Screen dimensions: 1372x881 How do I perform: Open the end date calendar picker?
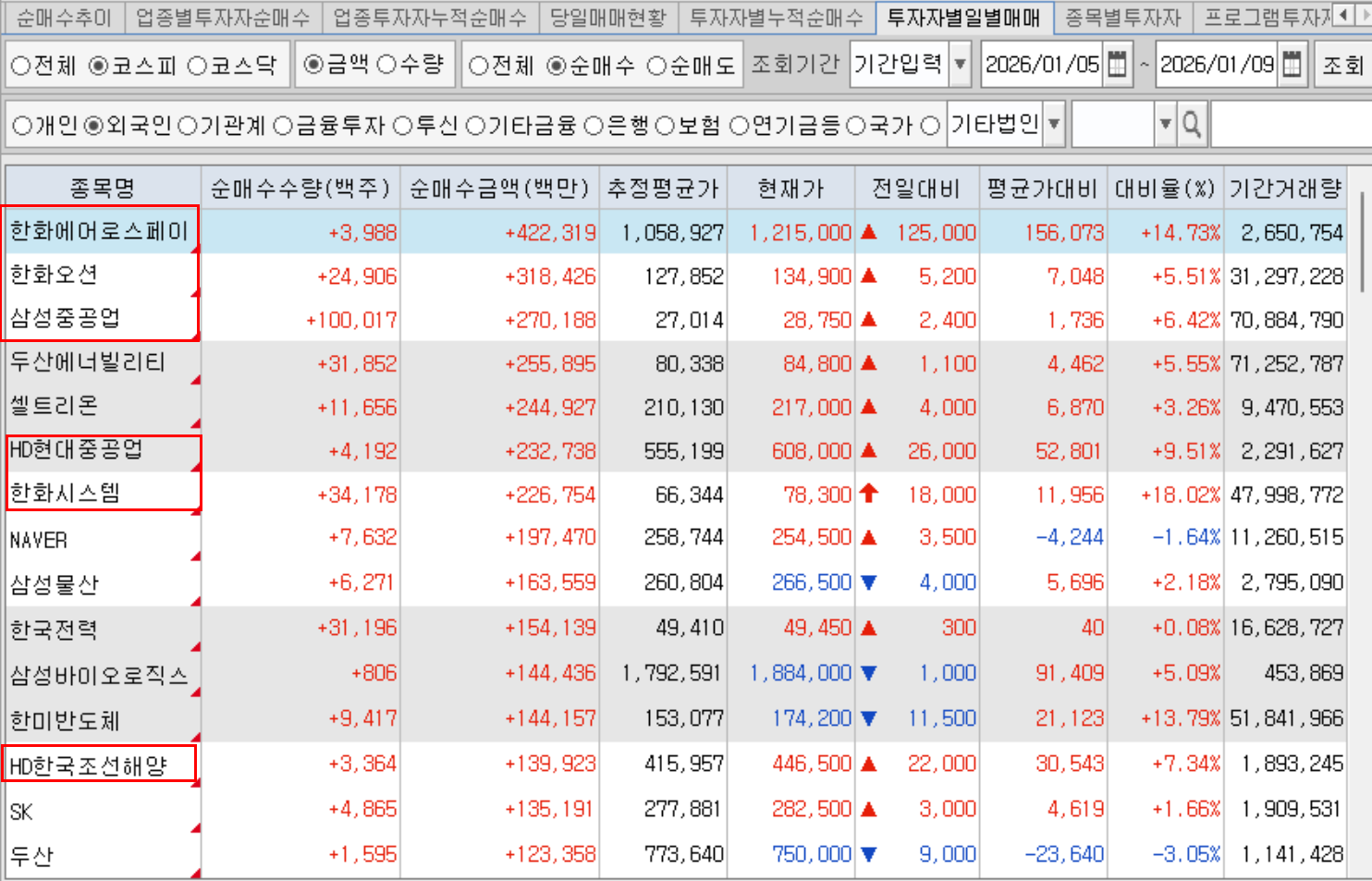point(1292,65)
